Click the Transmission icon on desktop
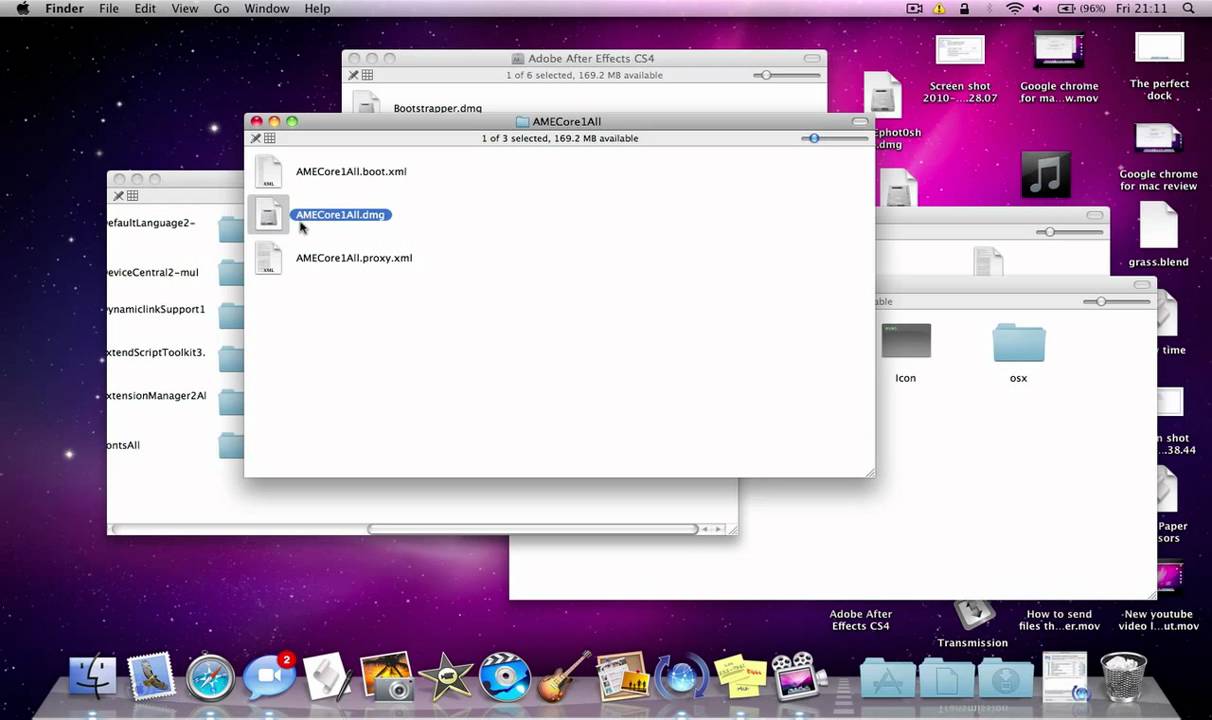 973,613
